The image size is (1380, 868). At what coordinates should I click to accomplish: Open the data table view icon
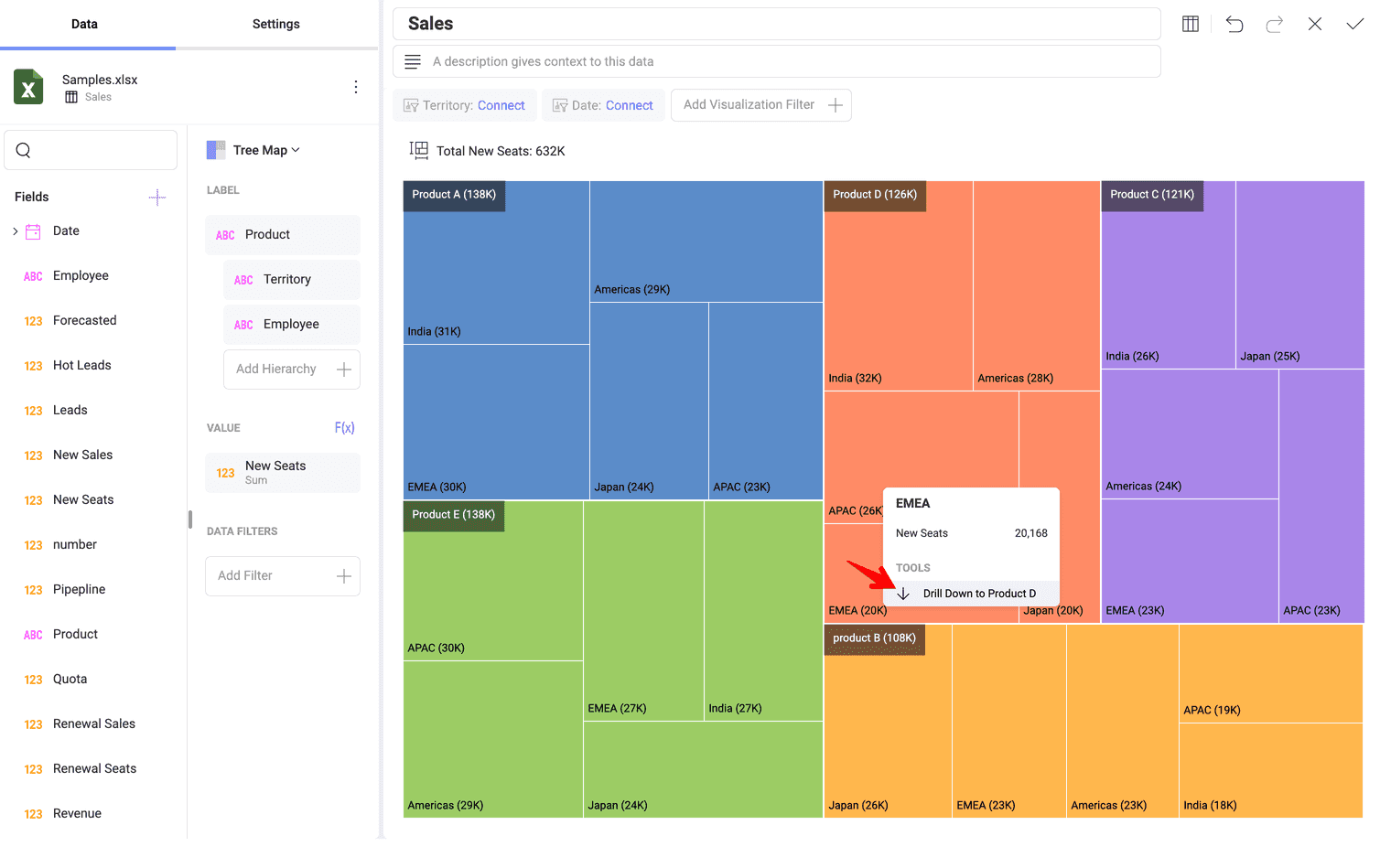pyautogui.click(x=1191, y=24)
